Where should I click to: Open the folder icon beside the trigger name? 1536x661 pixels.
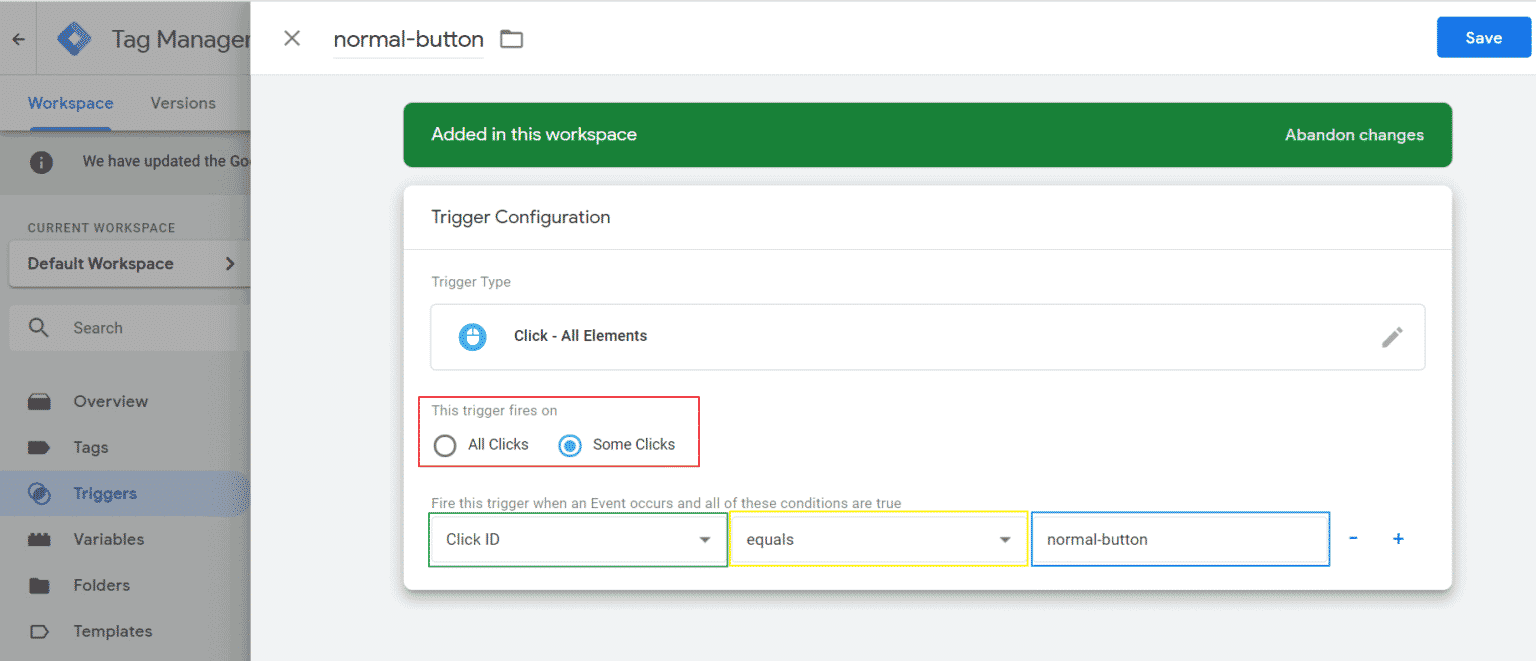click(x=511, y=38)
